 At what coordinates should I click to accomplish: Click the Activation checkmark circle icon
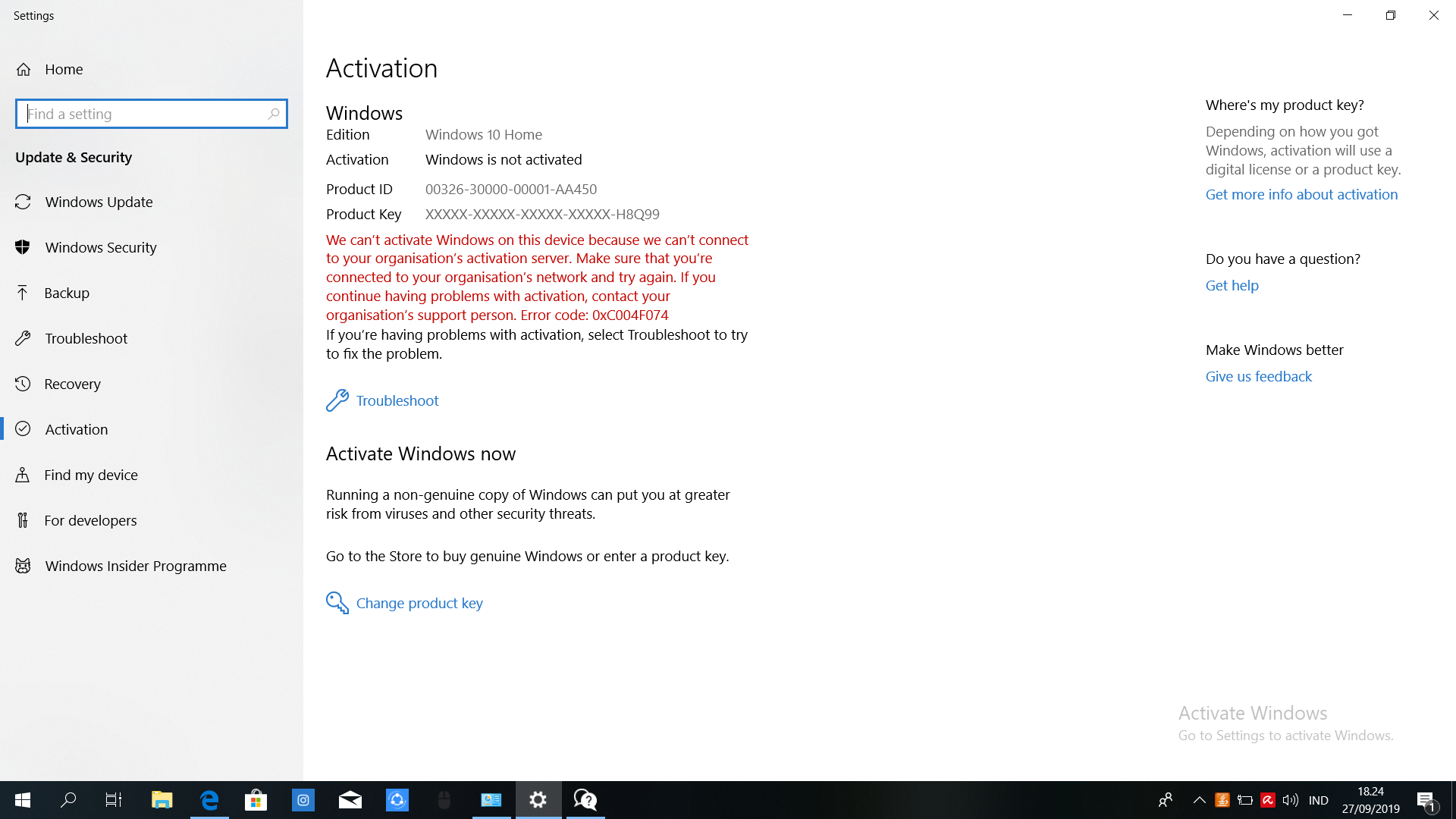tap(23, 429)
